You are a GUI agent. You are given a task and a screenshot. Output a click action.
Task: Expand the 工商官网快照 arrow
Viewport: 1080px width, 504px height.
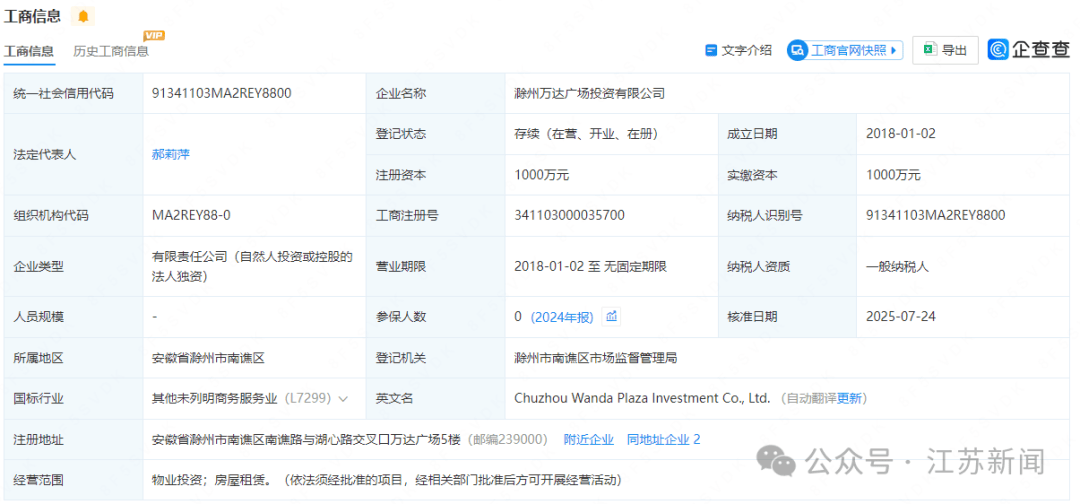tap(894, 50)
